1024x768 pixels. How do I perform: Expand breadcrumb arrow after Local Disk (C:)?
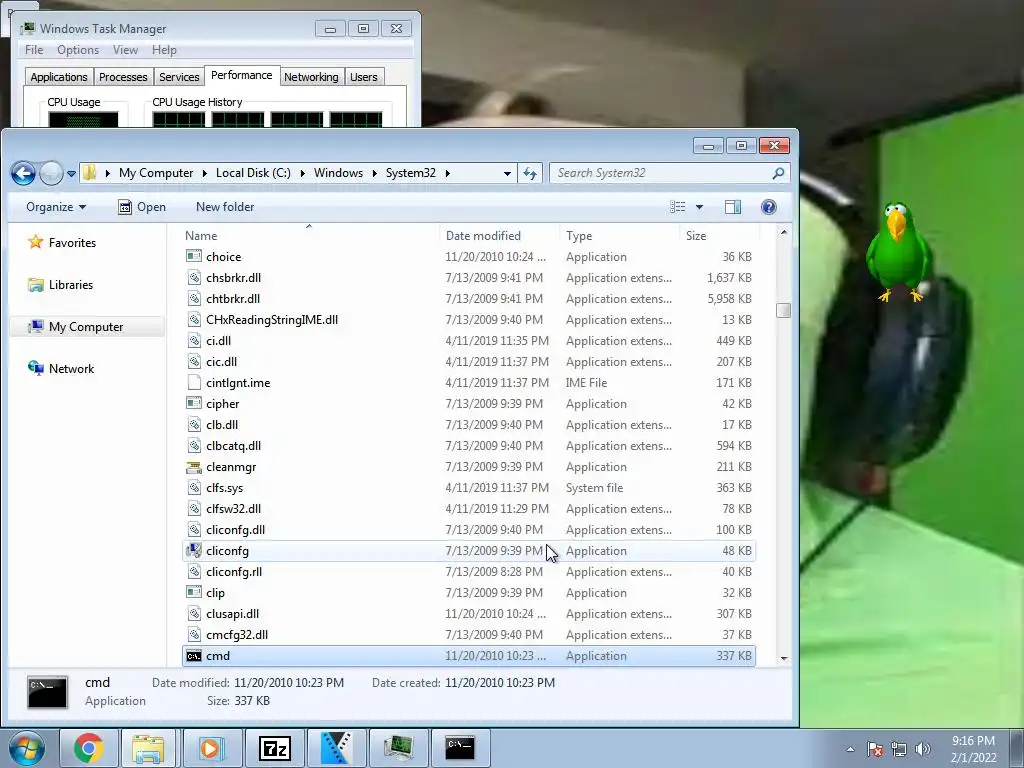302,173
